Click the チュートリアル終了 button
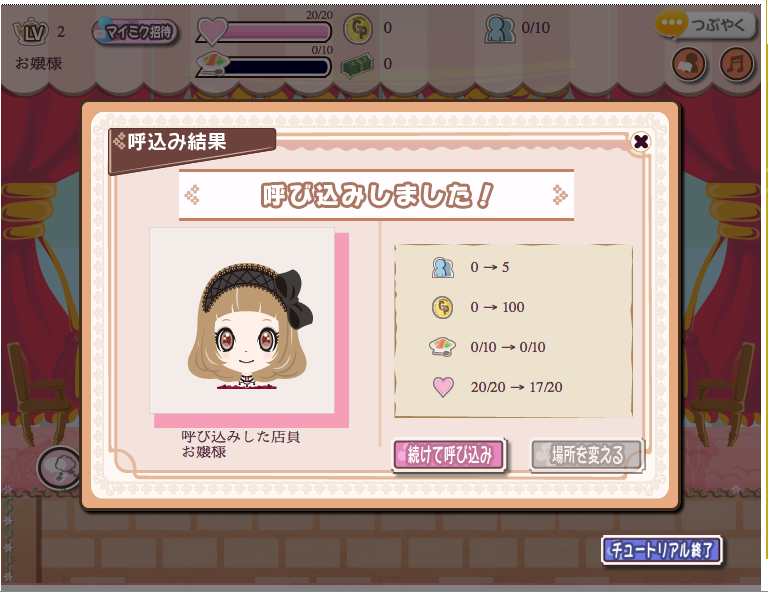768x592 pixels. (x=662, y=550)
